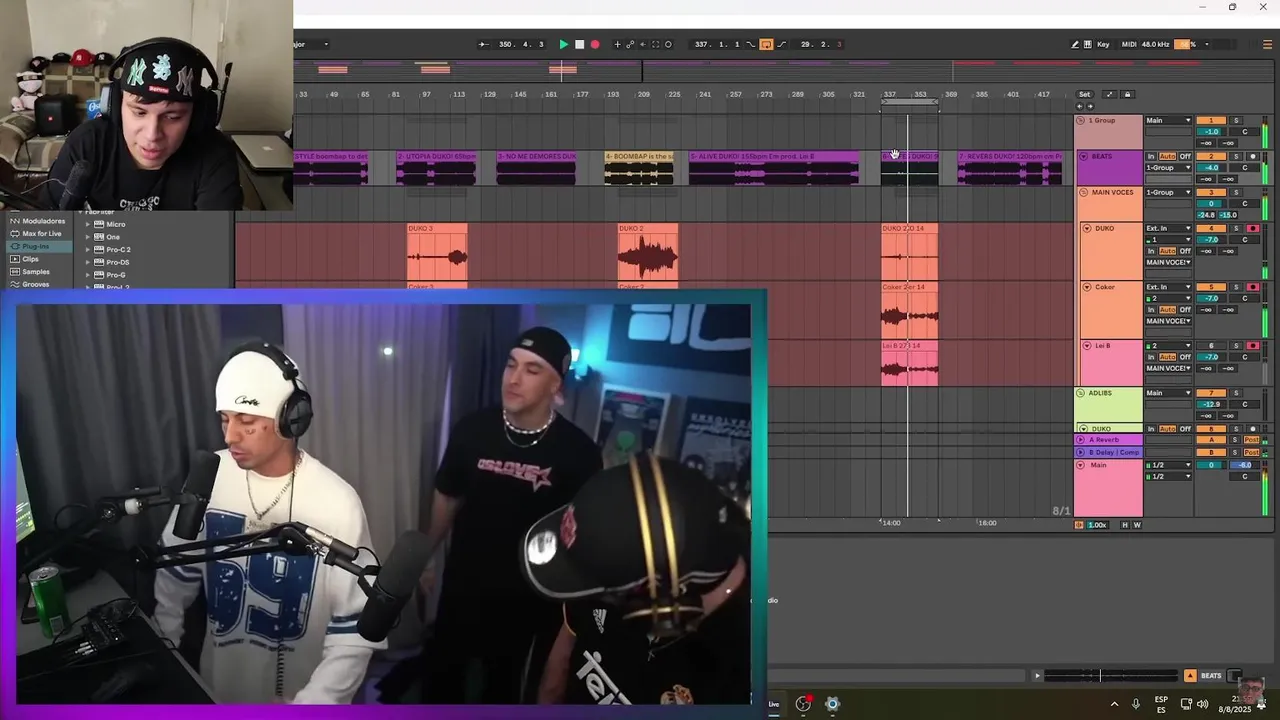
Task: Click the 48.0 kHz sample rate display
Action: [1156, 44]
